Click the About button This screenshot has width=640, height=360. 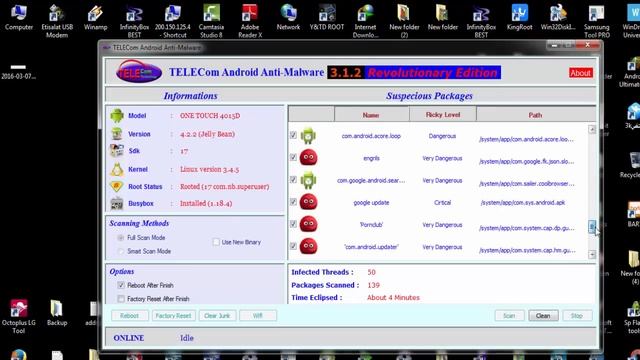(x=580, y=73)
